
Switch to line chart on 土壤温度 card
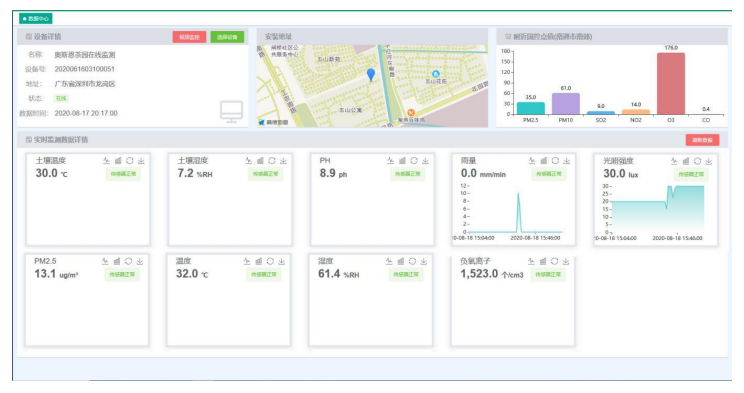106,161
